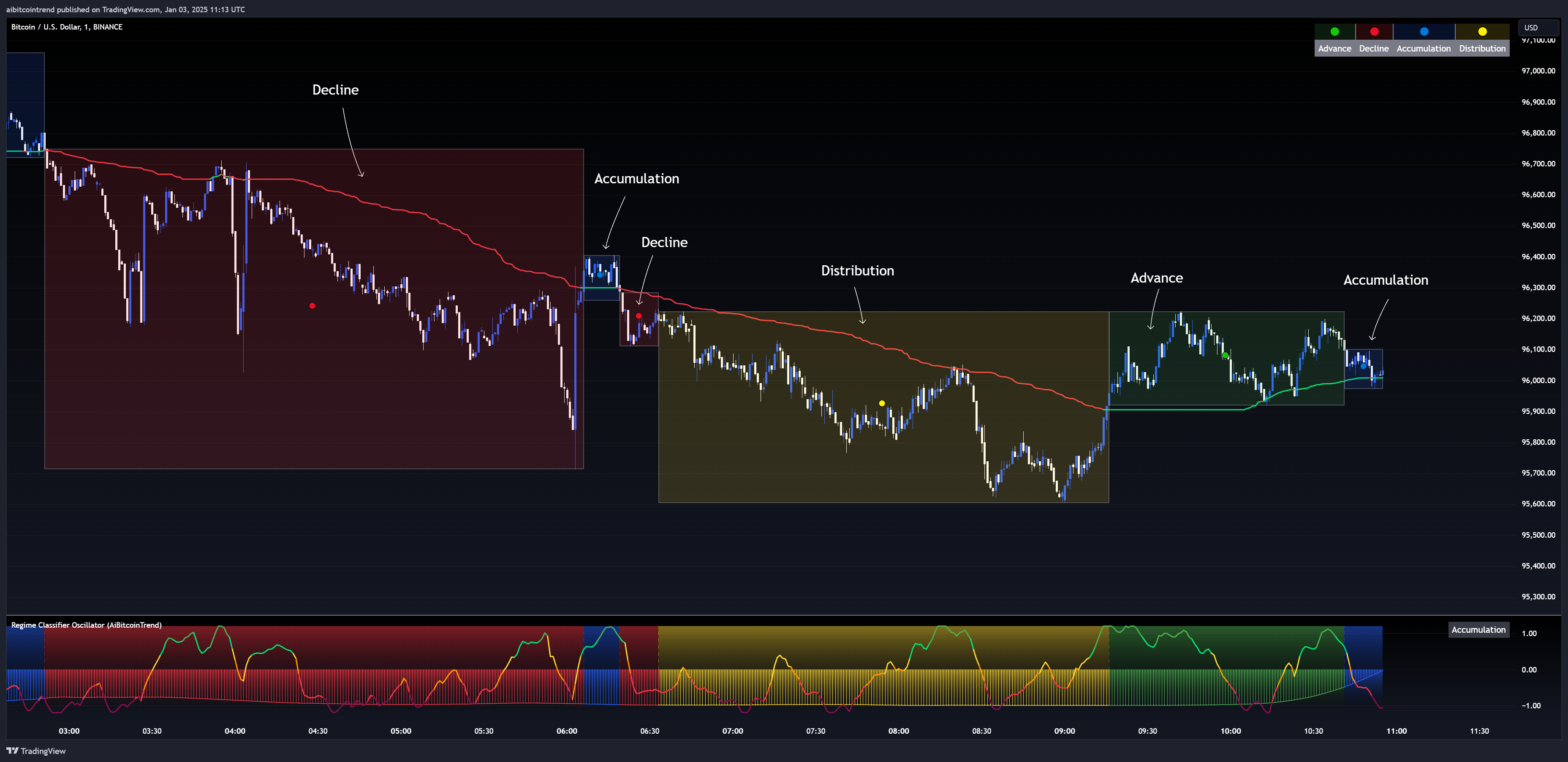Click the 97,000.00 price axis label
This screenshot has width=1568, height=762.
[x=1538, y=71]
